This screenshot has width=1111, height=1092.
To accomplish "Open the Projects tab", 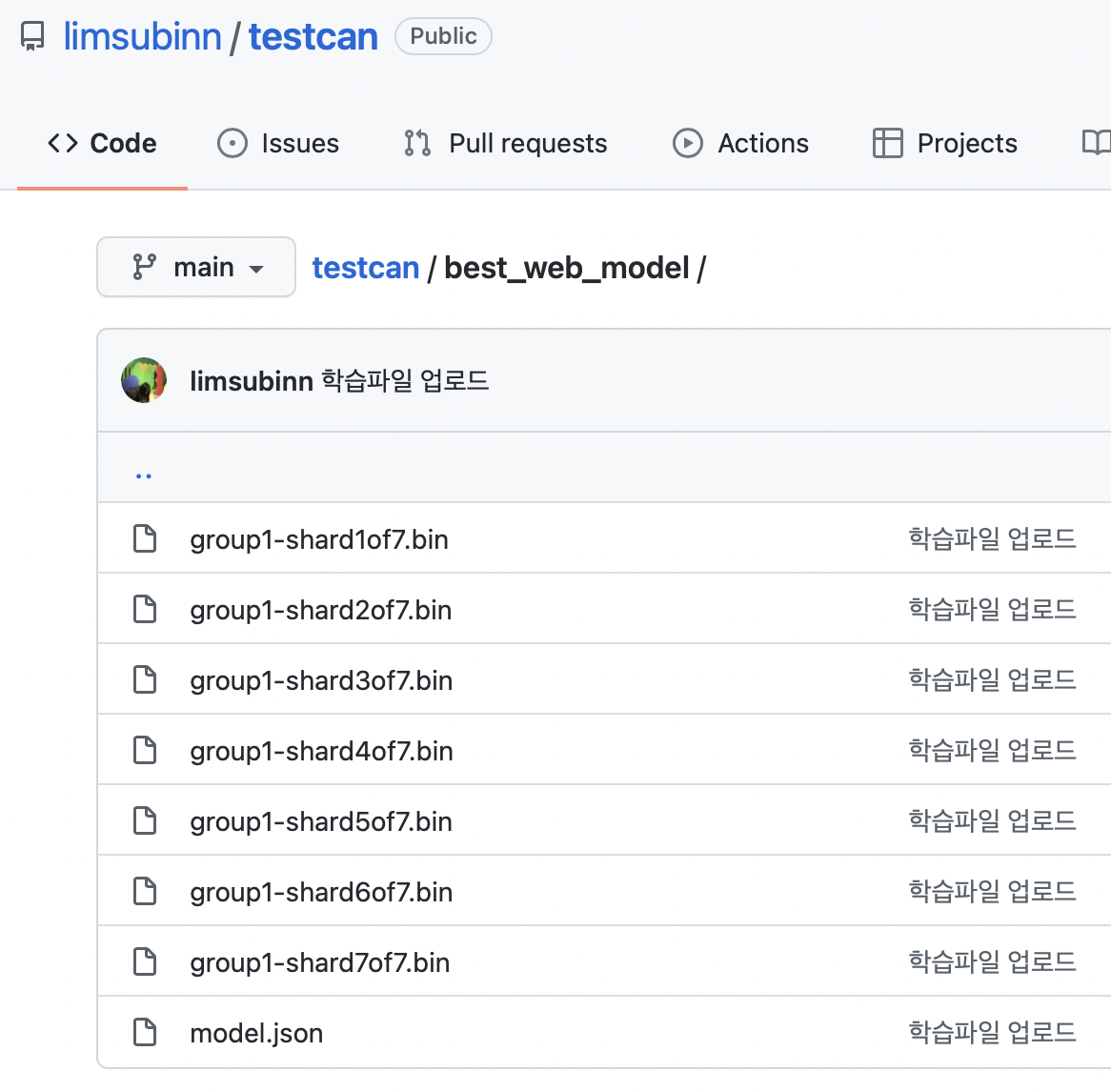I will tap(944, 143).
